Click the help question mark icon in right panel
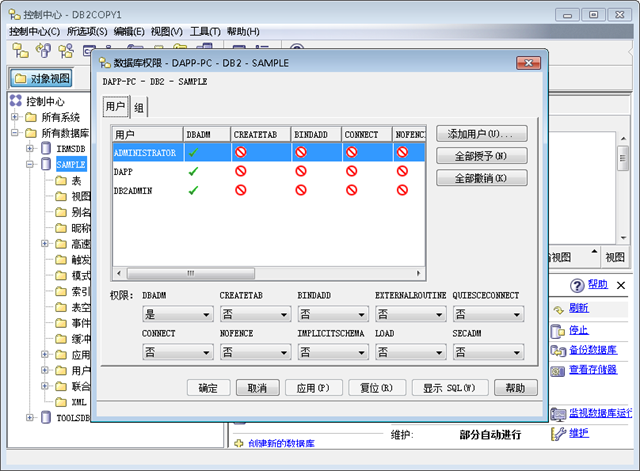640x471 pixels. 577,286
